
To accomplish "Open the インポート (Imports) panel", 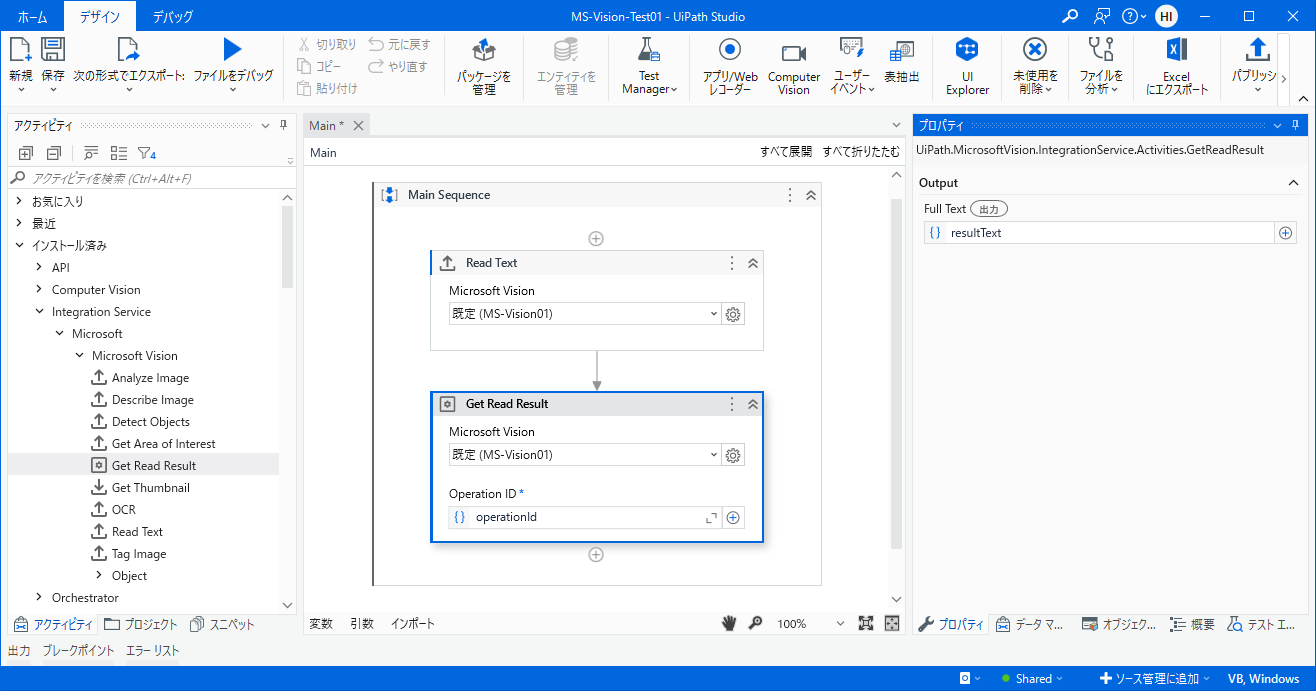I will (x=413, y=623).
